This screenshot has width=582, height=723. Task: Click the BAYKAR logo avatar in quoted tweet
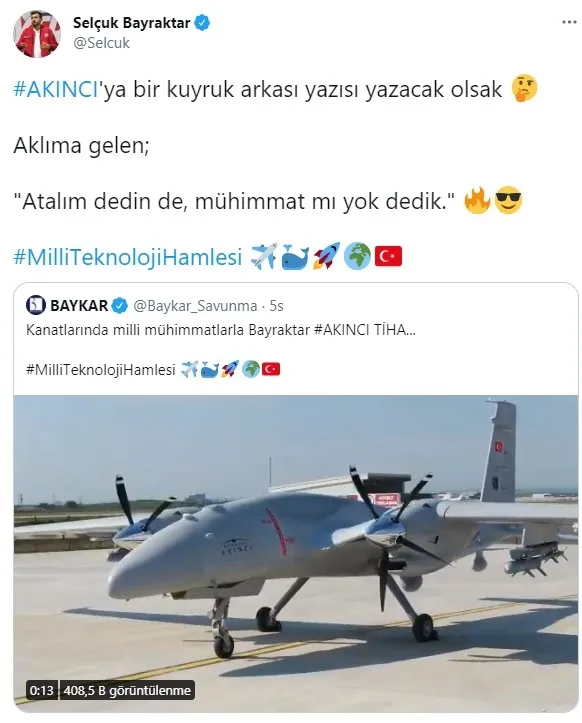36,305
